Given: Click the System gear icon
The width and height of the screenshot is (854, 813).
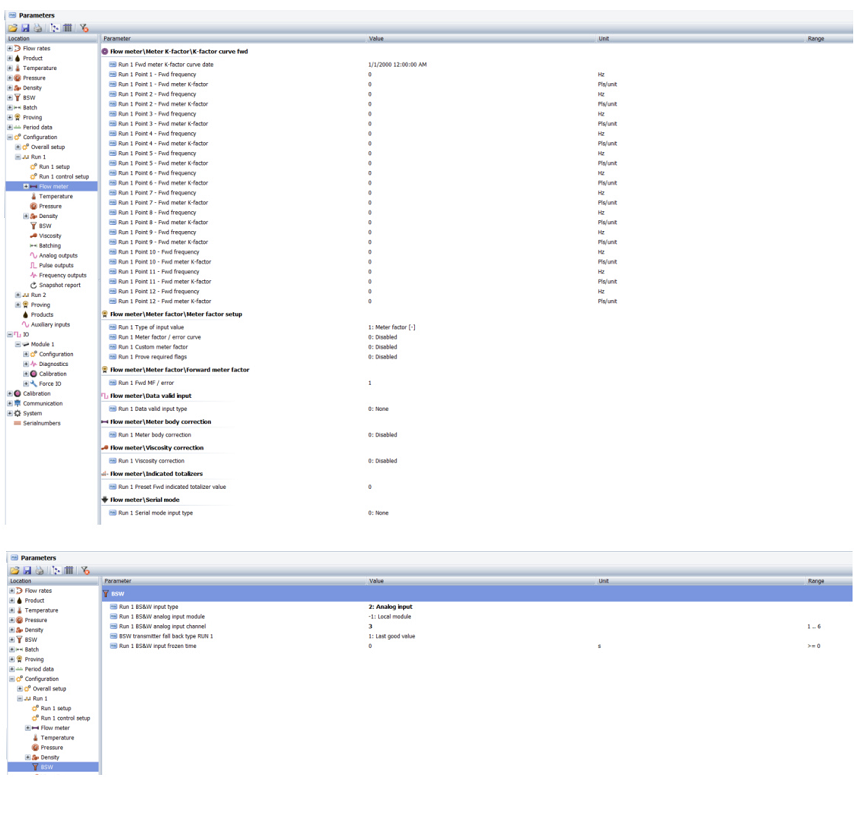Looking at the screenshot, I should tap(17, 413).
